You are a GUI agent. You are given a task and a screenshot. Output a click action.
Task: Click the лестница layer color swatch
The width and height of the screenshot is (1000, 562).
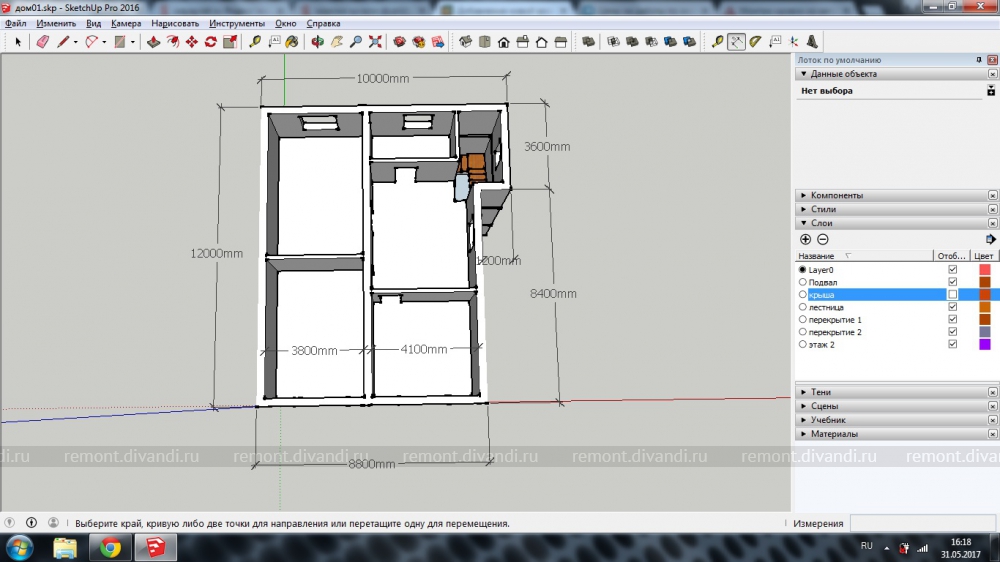coord(984,307)
